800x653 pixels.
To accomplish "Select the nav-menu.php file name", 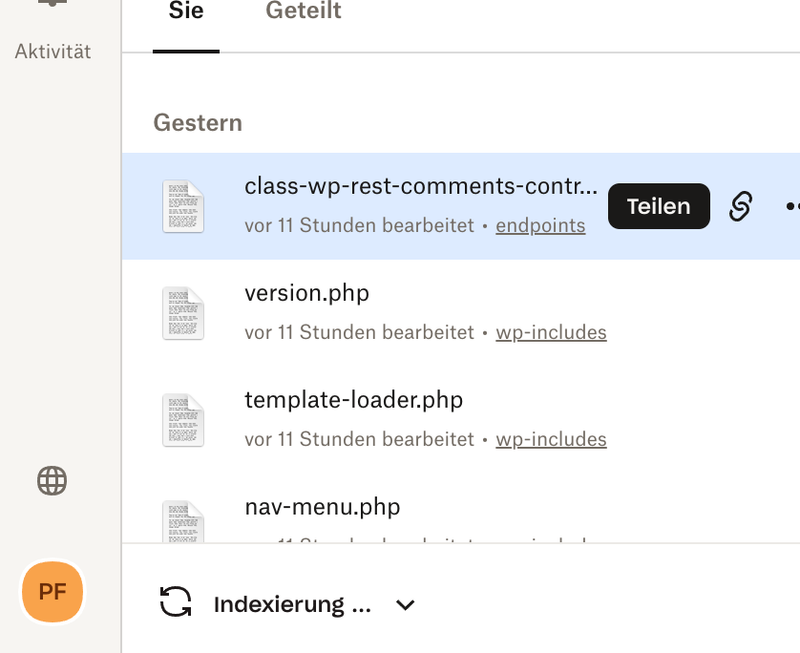I will click(x=322, y=507).
